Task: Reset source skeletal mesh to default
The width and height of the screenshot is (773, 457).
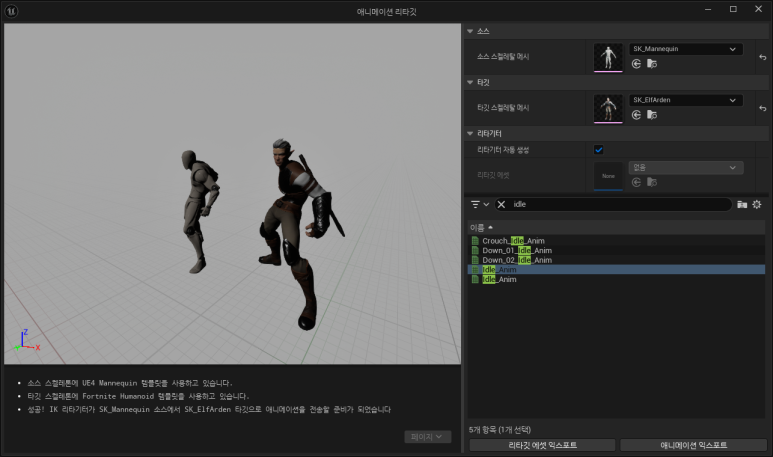Action: pos(763,57)
